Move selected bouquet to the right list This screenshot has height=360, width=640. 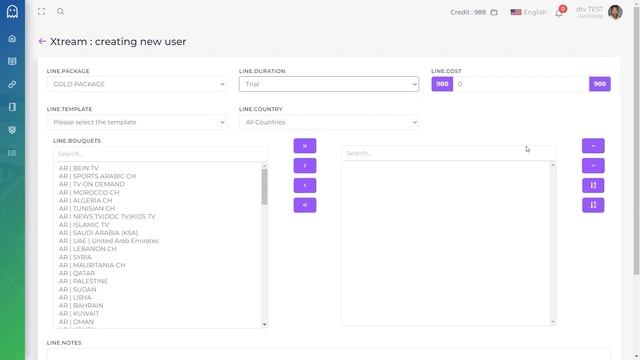pos(305,166)
